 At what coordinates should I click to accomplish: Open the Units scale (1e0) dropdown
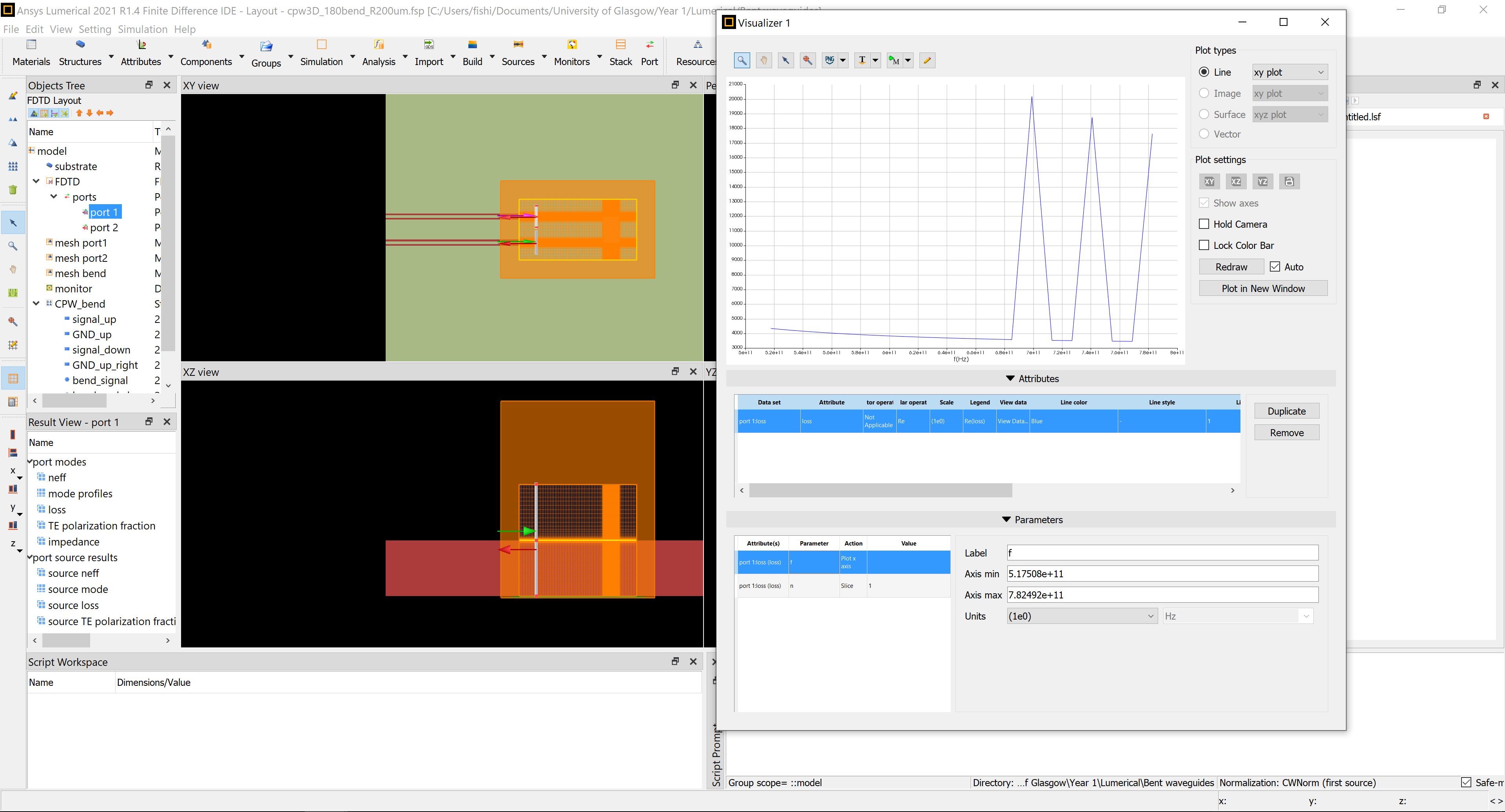(1082, 616)
